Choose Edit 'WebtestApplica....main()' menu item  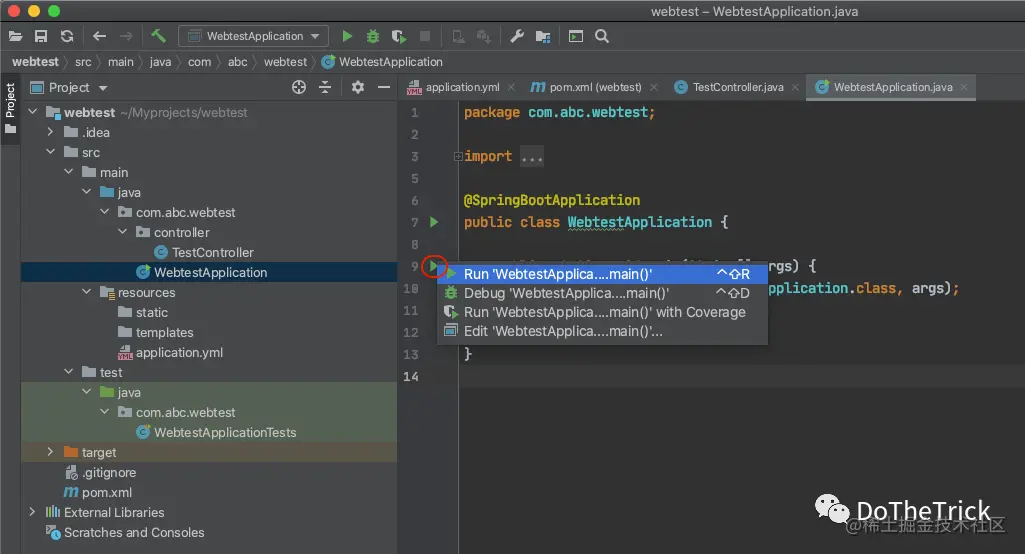point(602,331)
